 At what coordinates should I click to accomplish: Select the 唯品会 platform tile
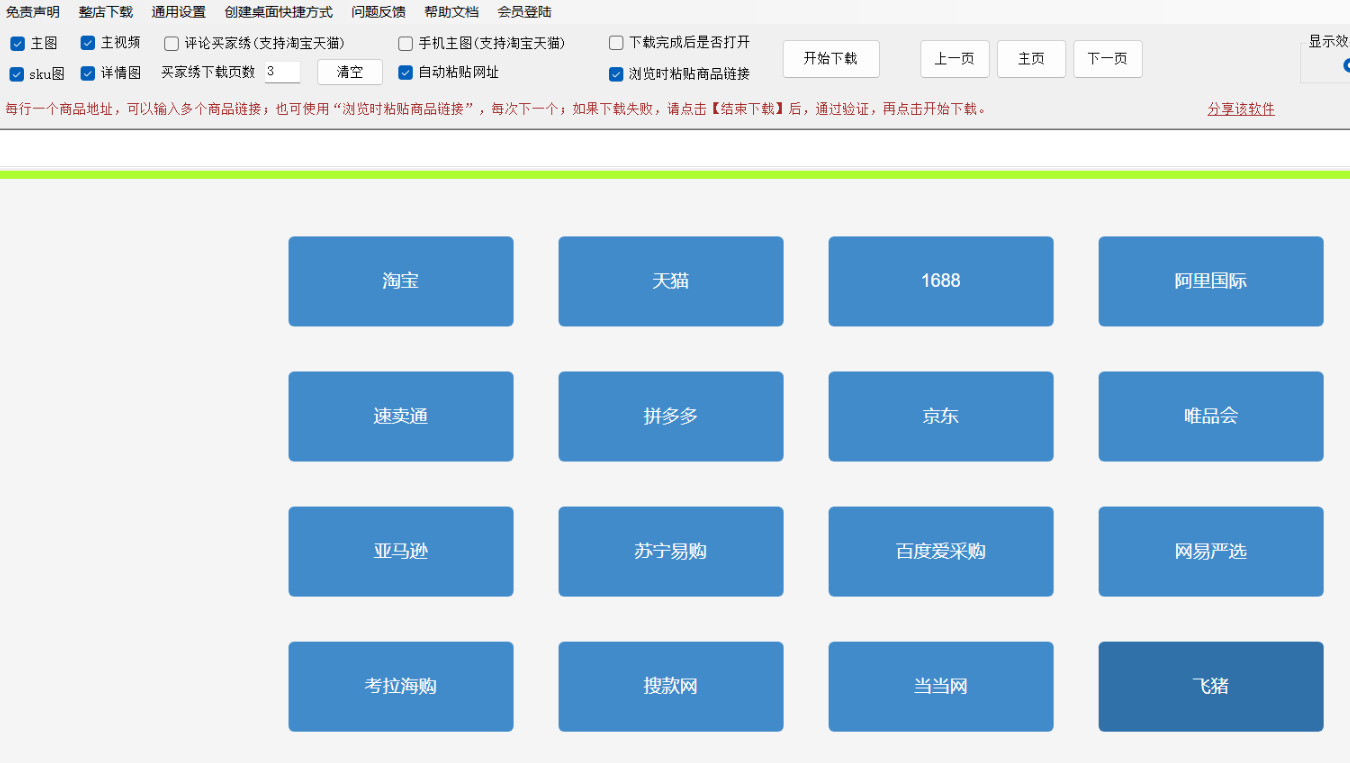click(1211, 416)
